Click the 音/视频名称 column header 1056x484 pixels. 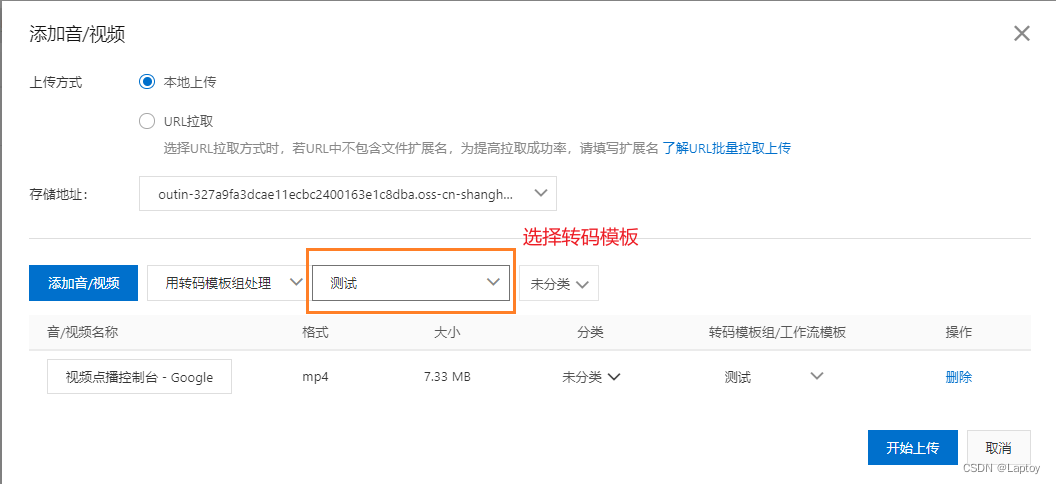point(83,332)
